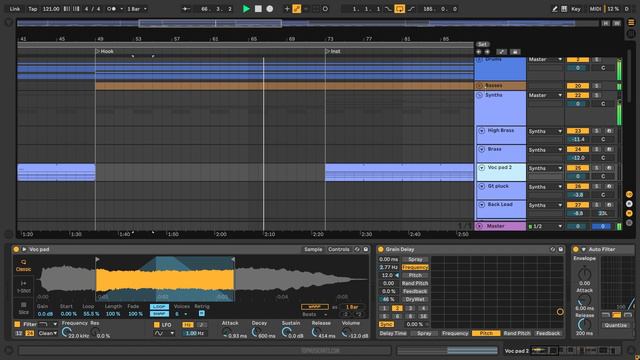Click the Set locator button

pyautogui.click(x=482, y=44)
